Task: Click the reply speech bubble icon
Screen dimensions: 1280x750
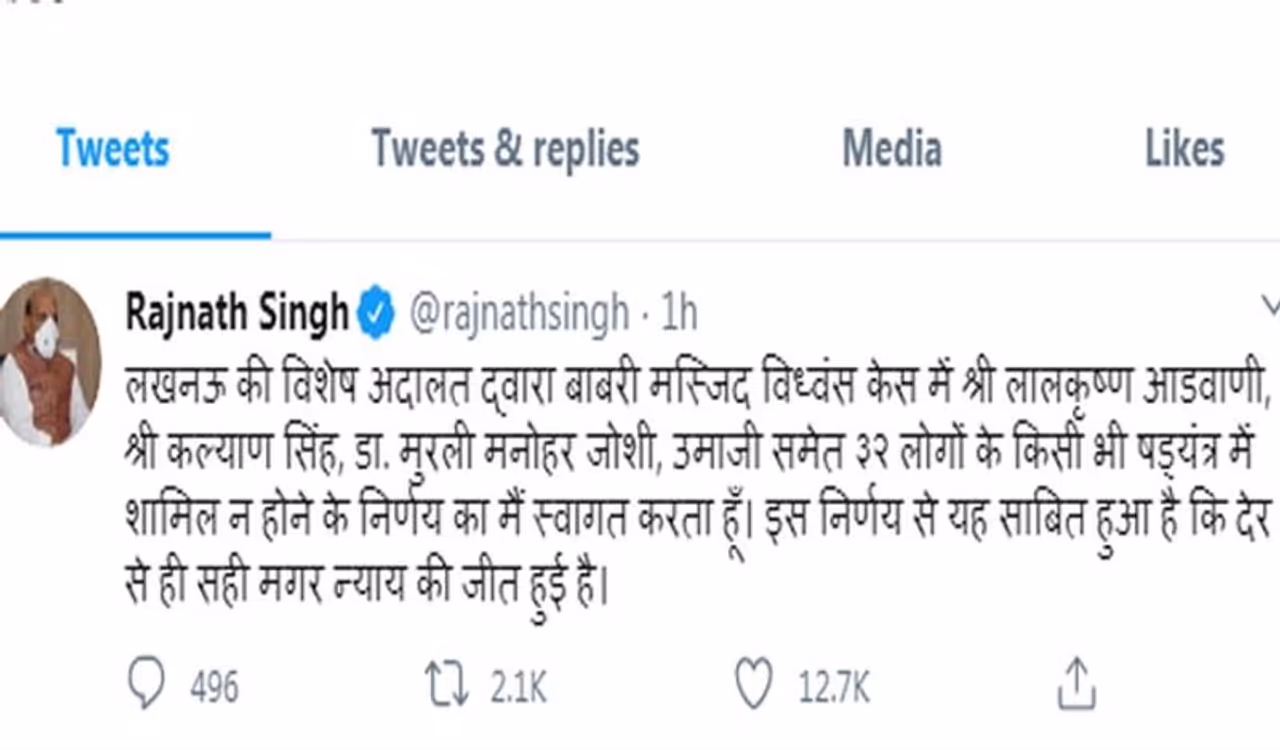Action: [146, 686]
